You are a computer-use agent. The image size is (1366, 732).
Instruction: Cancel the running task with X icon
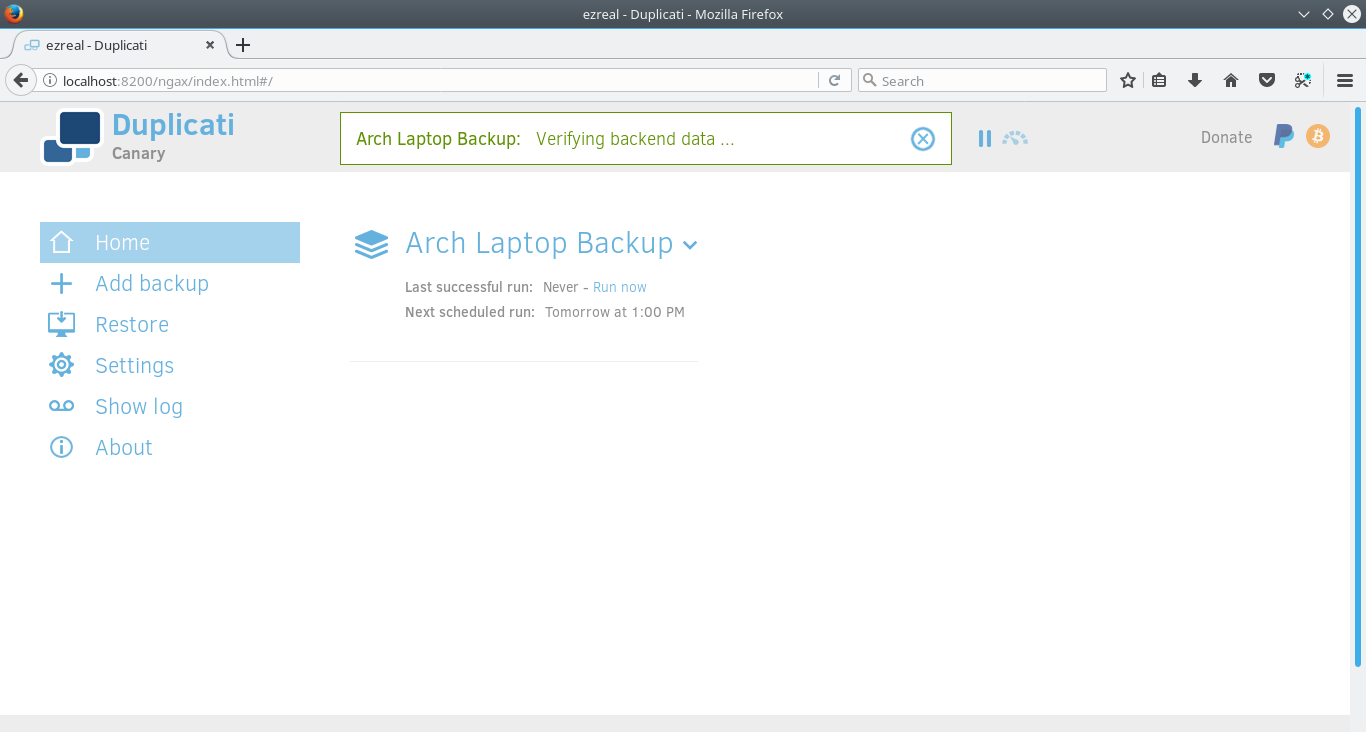(x=923, y=139)
